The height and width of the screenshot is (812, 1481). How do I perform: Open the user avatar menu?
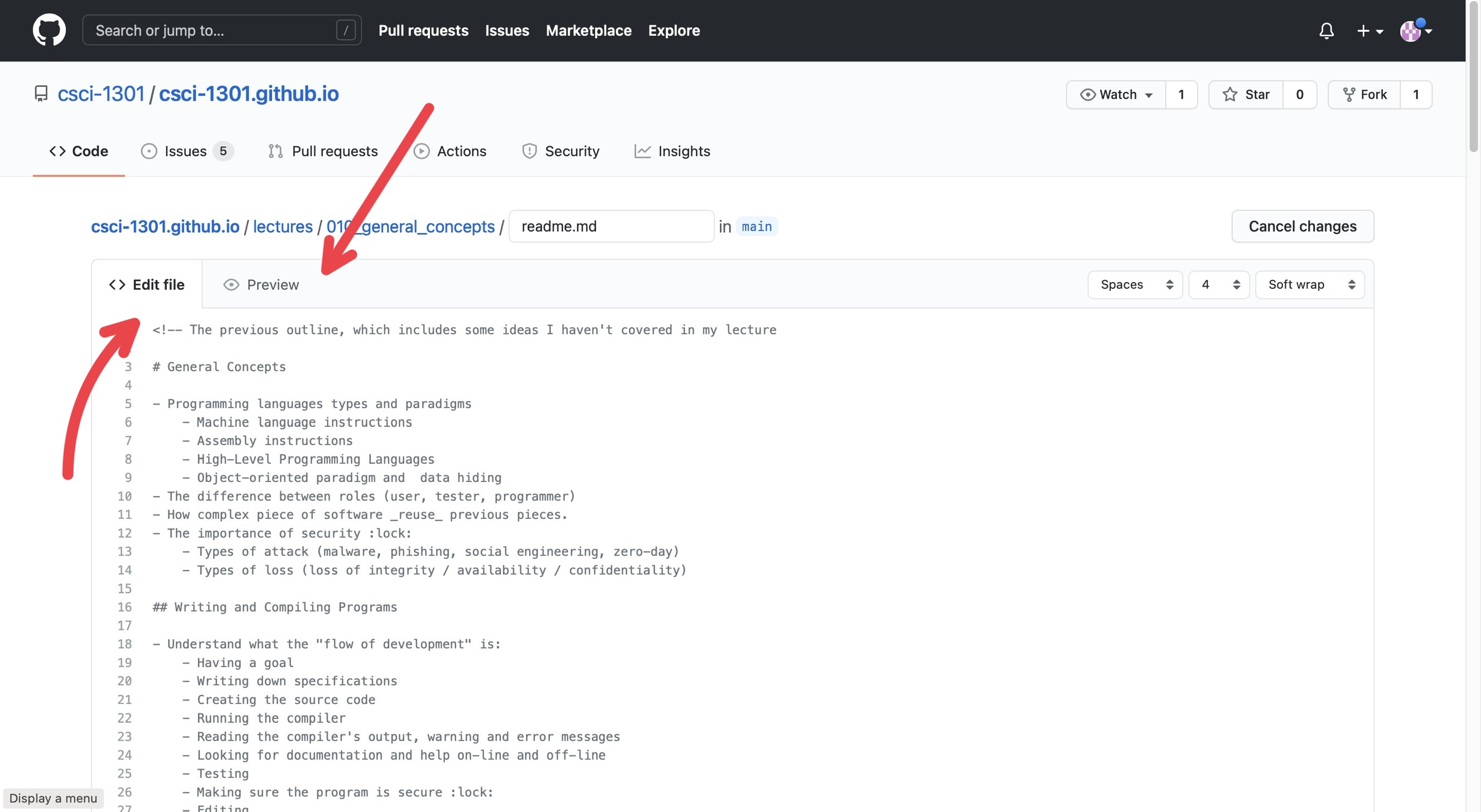pos(1415,31)
